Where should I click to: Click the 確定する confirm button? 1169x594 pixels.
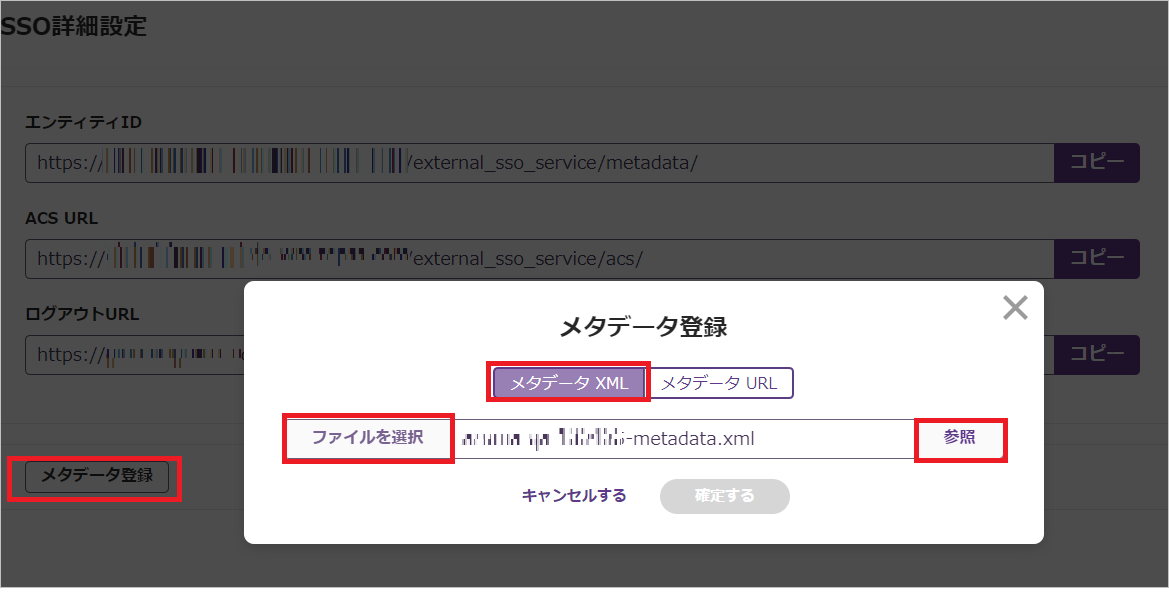724,496
